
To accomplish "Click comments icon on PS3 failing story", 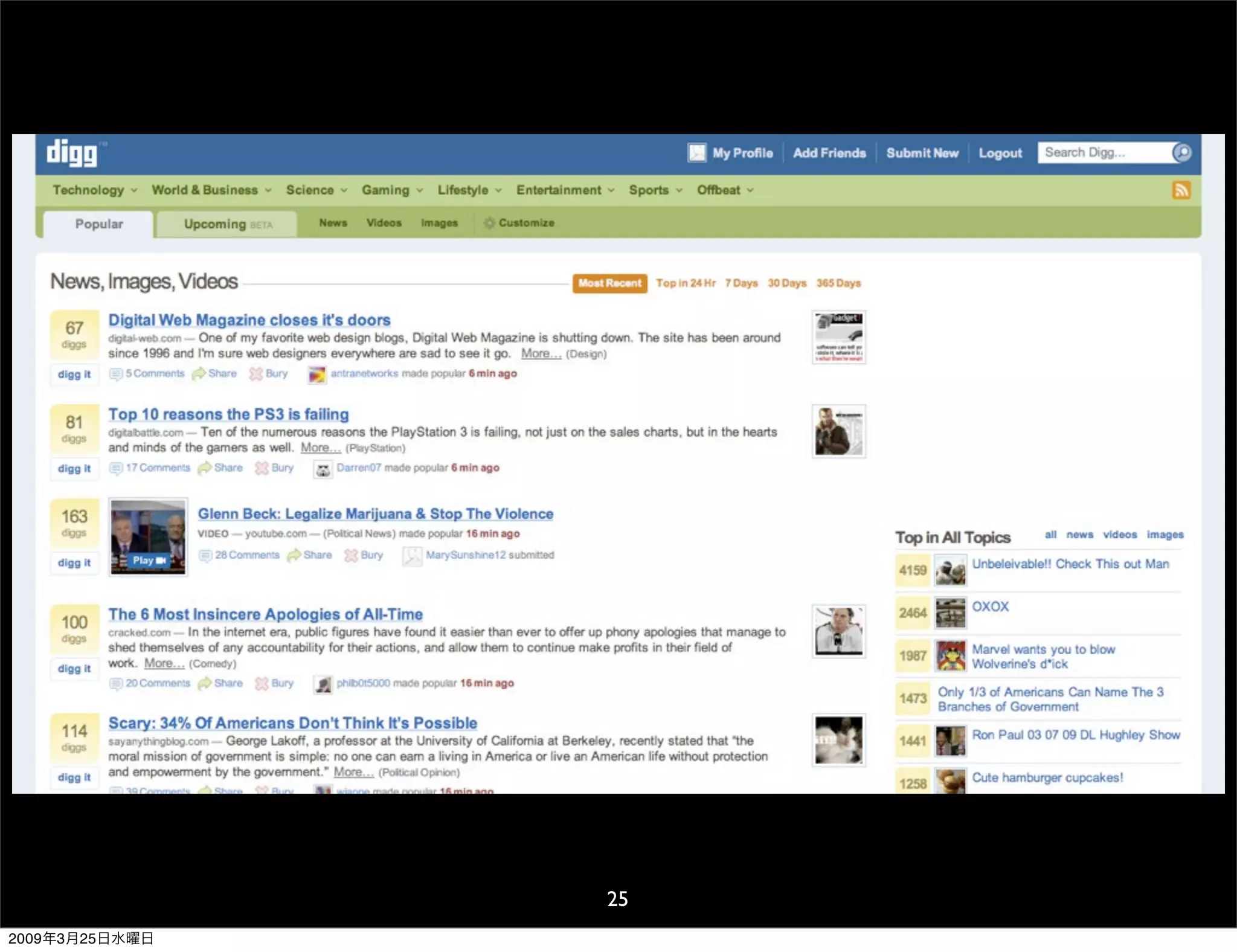I will 115,468.
